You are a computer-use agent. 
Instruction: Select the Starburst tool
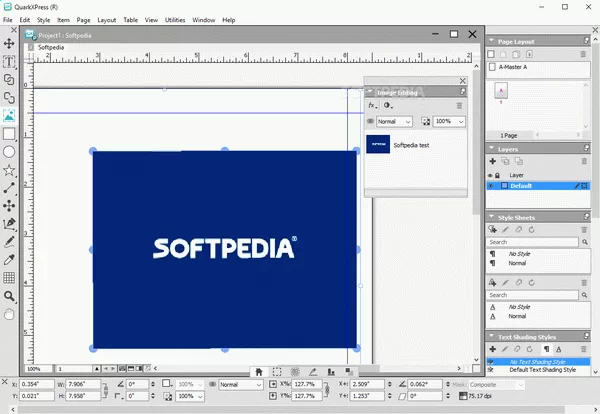coord(9,170)
